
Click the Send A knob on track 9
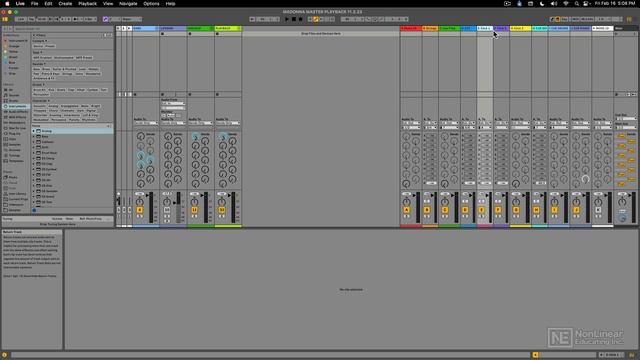tap(140, 136)
